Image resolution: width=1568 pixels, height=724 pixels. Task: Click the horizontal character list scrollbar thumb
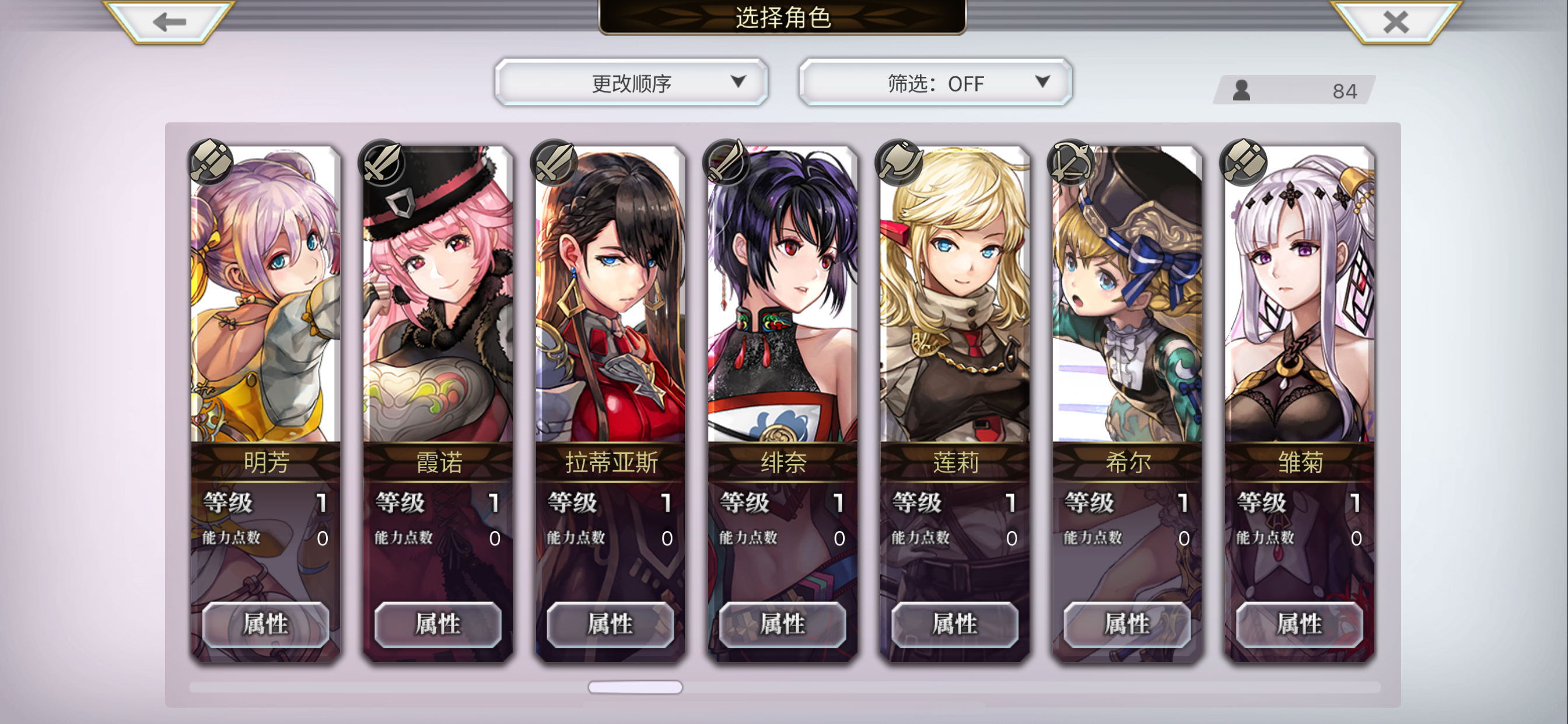pyautogui.click(x=635, y=687)
